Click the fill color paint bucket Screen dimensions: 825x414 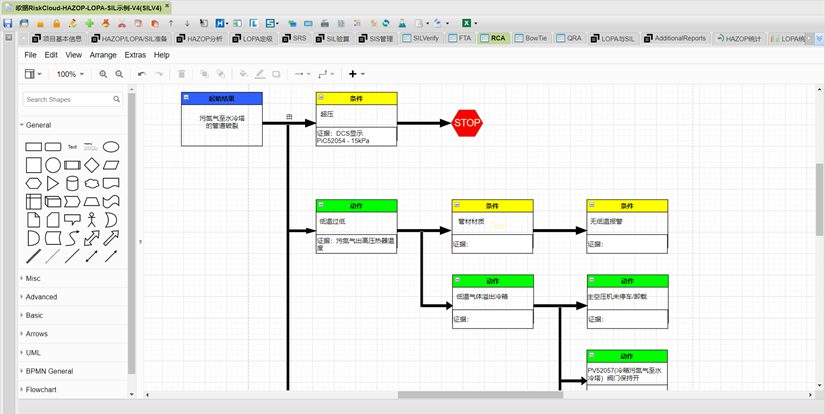coord(243,74)
